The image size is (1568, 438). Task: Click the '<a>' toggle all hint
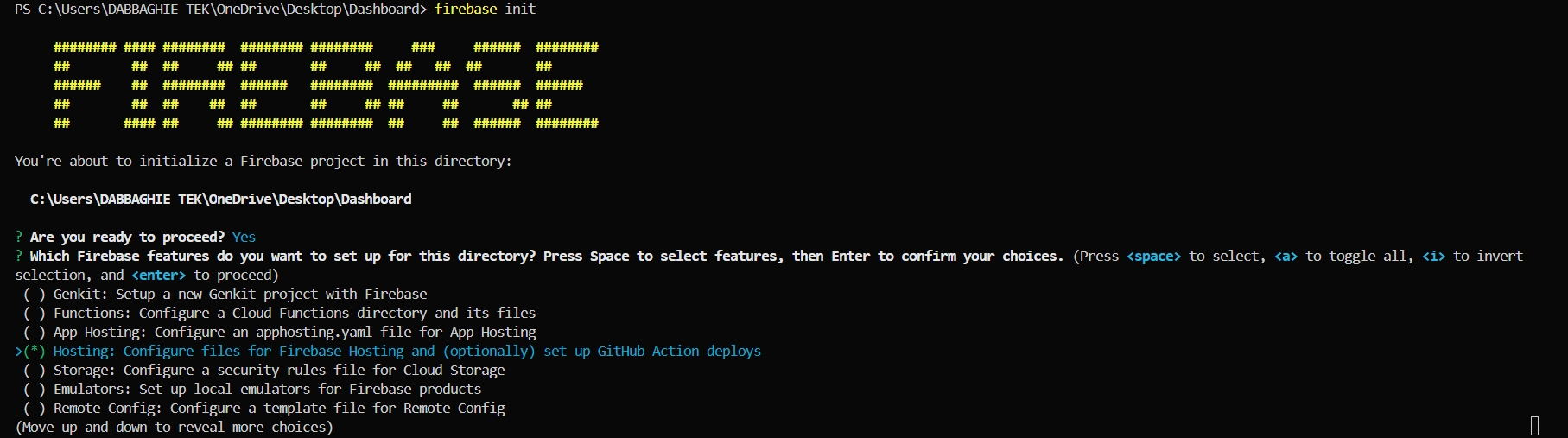[1286, 256]
